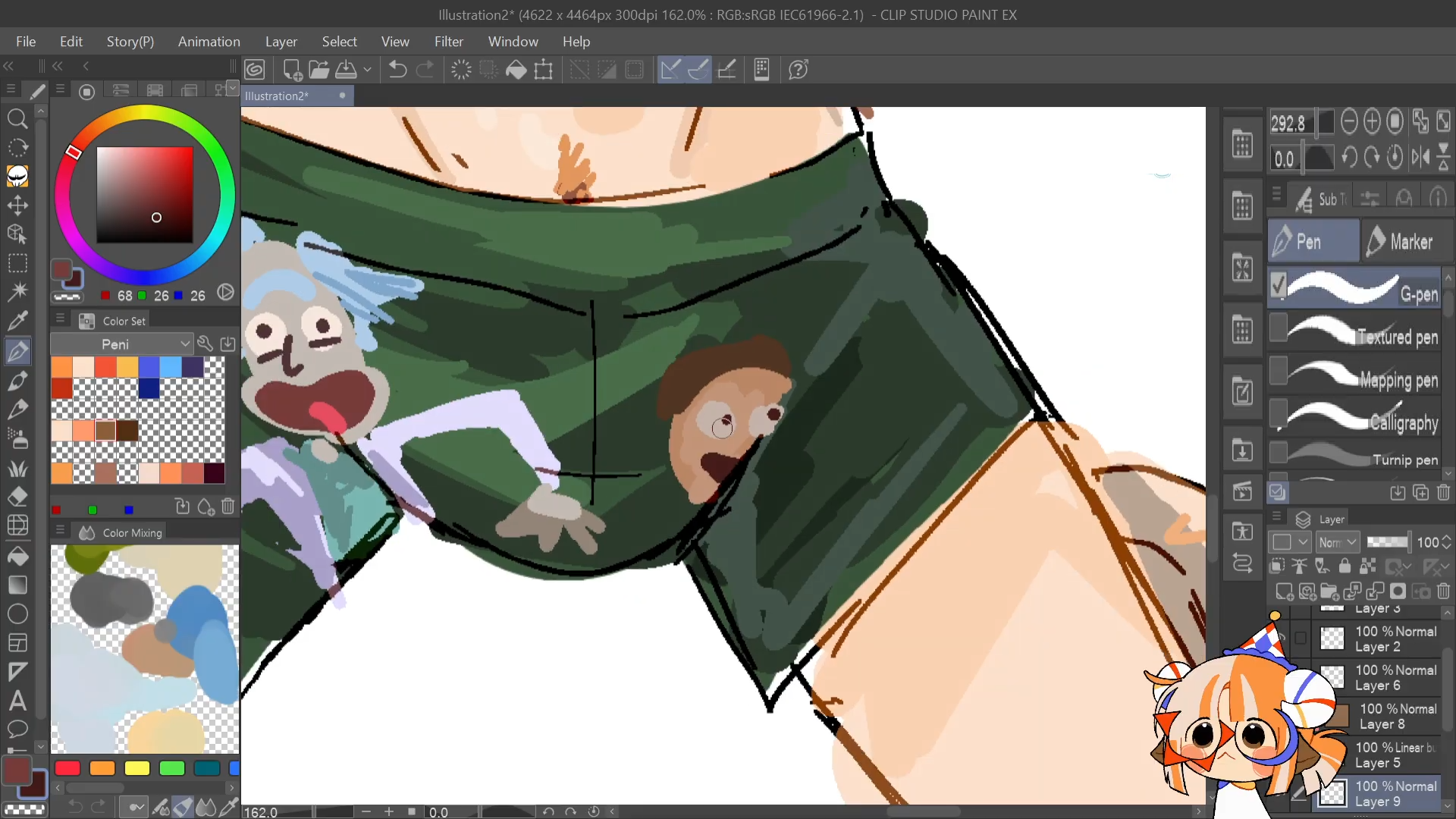This screenshot has height=819, width=1456.
Task: Switch to the Marker sub tool group
Action: point(1407,241)
